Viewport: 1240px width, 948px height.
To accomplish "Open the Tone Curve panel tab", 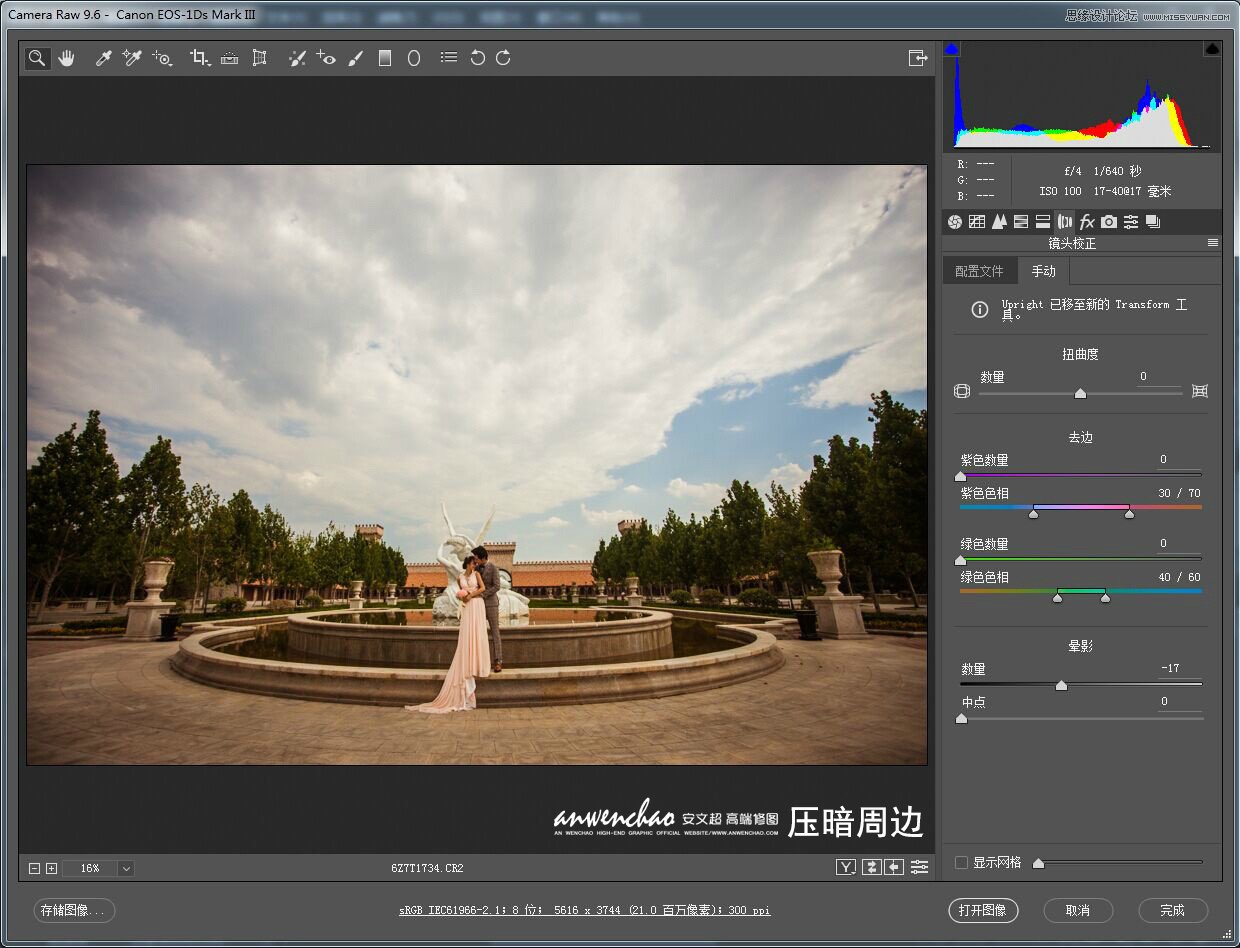I will click(x=977, y=222).
